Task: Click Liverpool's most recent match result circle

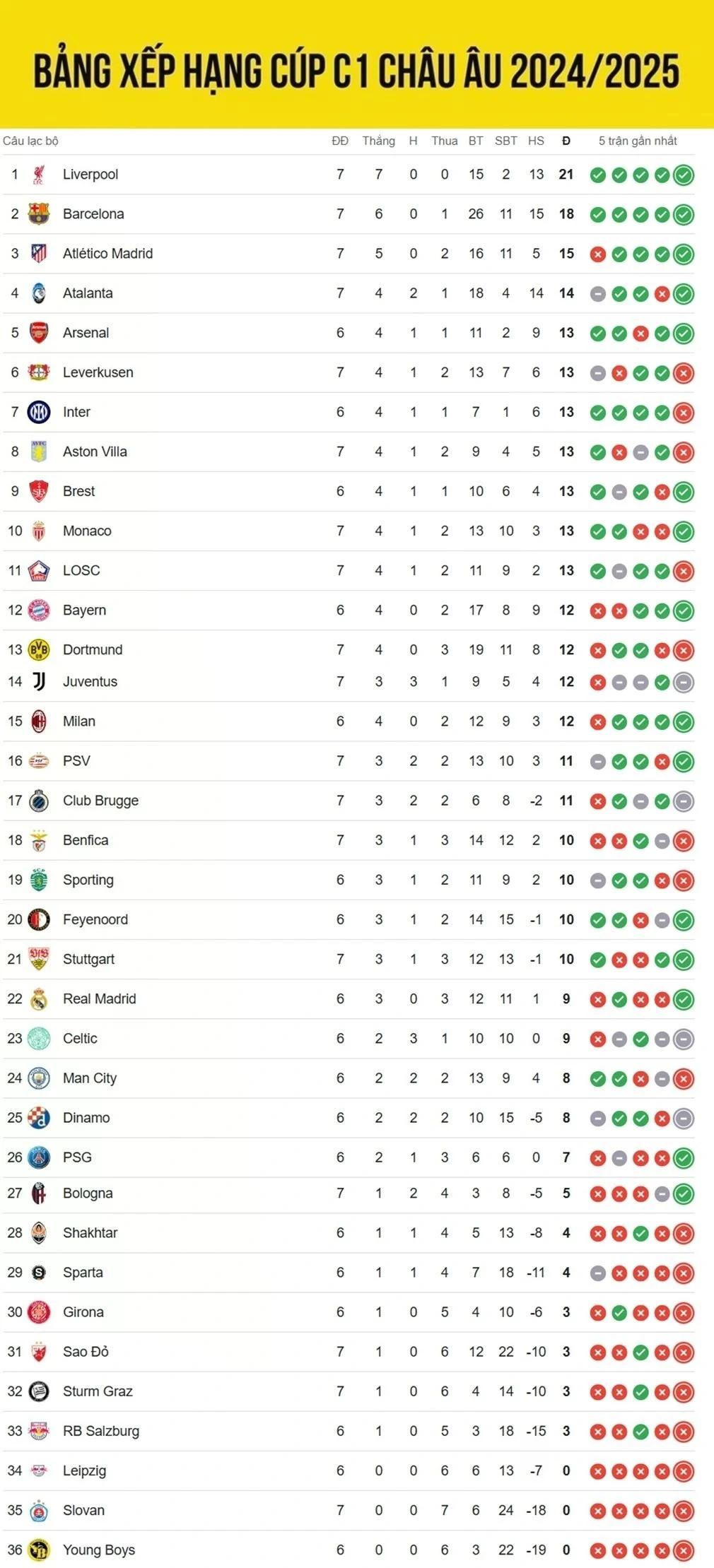Action: tap(684, 175)
